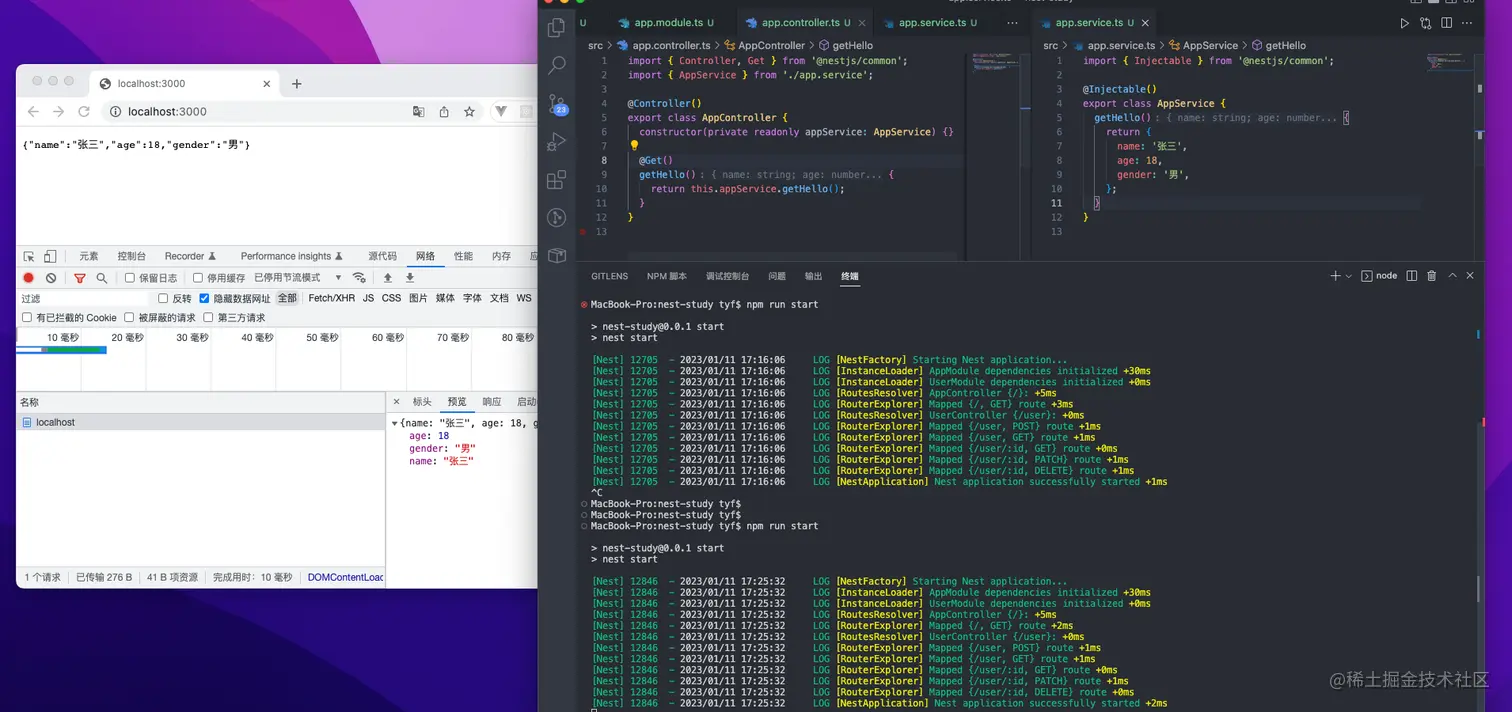Enable the 停用缓存 checkbox
This screenshot has height=712, width=1512.
[198, 278]
